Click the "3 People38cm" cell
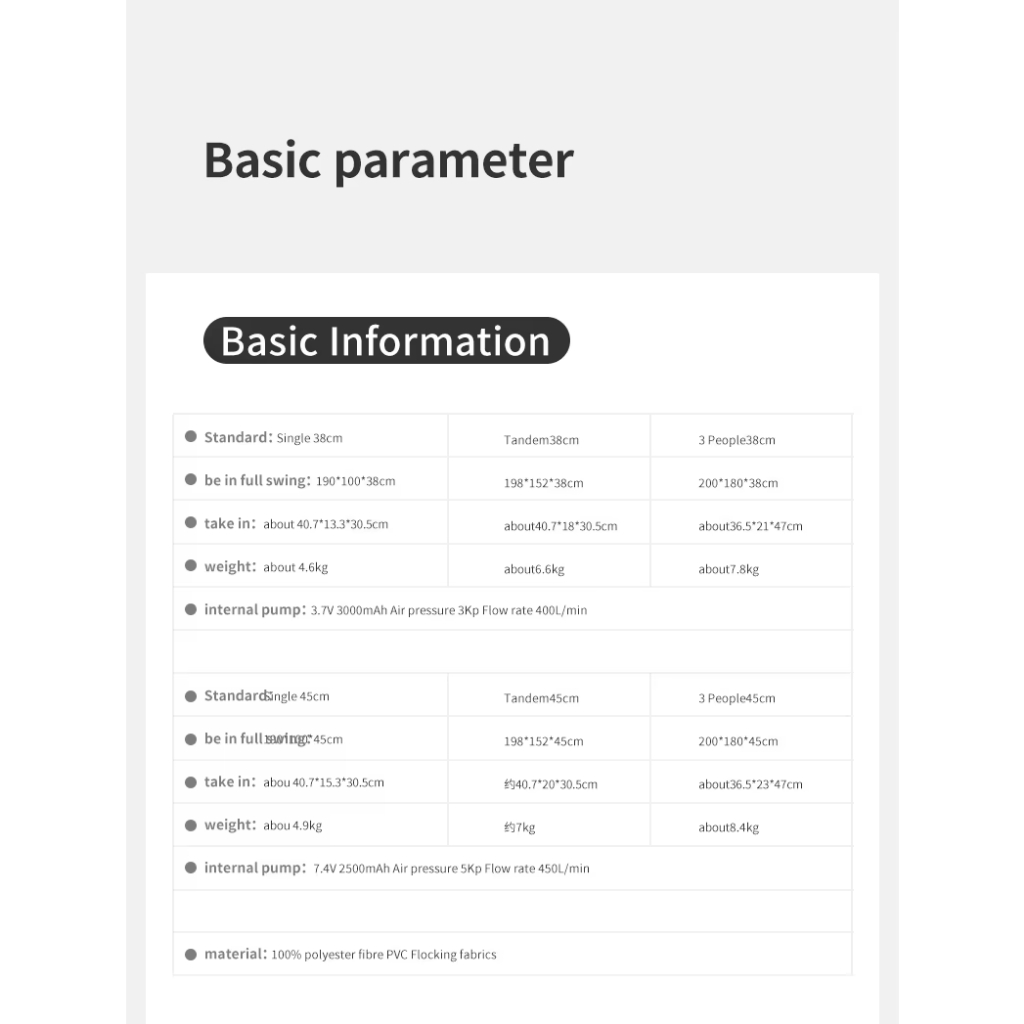This screenshot has height=1024, width=1024. tap(737, 440)
